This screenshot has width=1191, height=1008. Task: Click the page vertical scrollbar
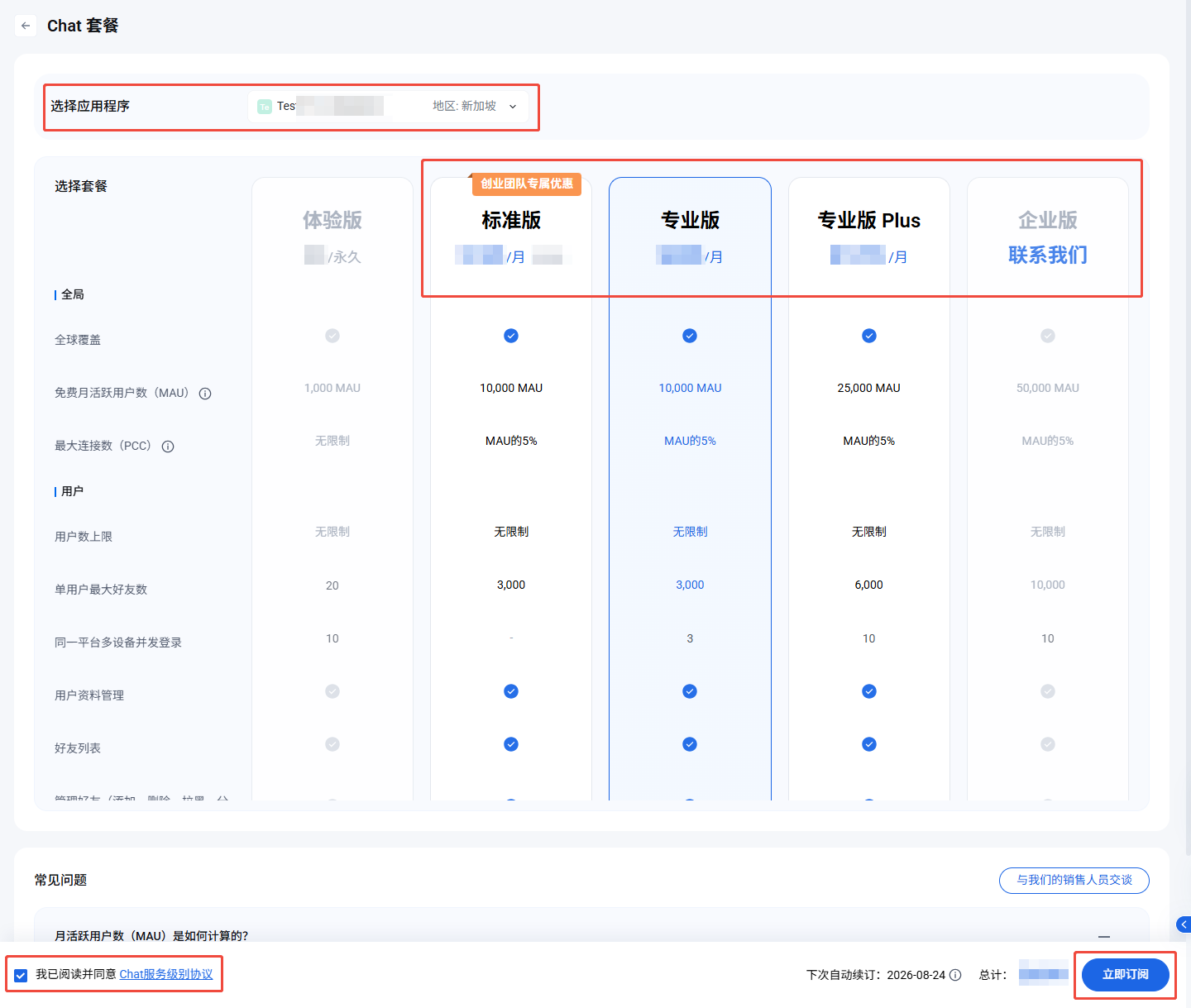coord(1187,430)
